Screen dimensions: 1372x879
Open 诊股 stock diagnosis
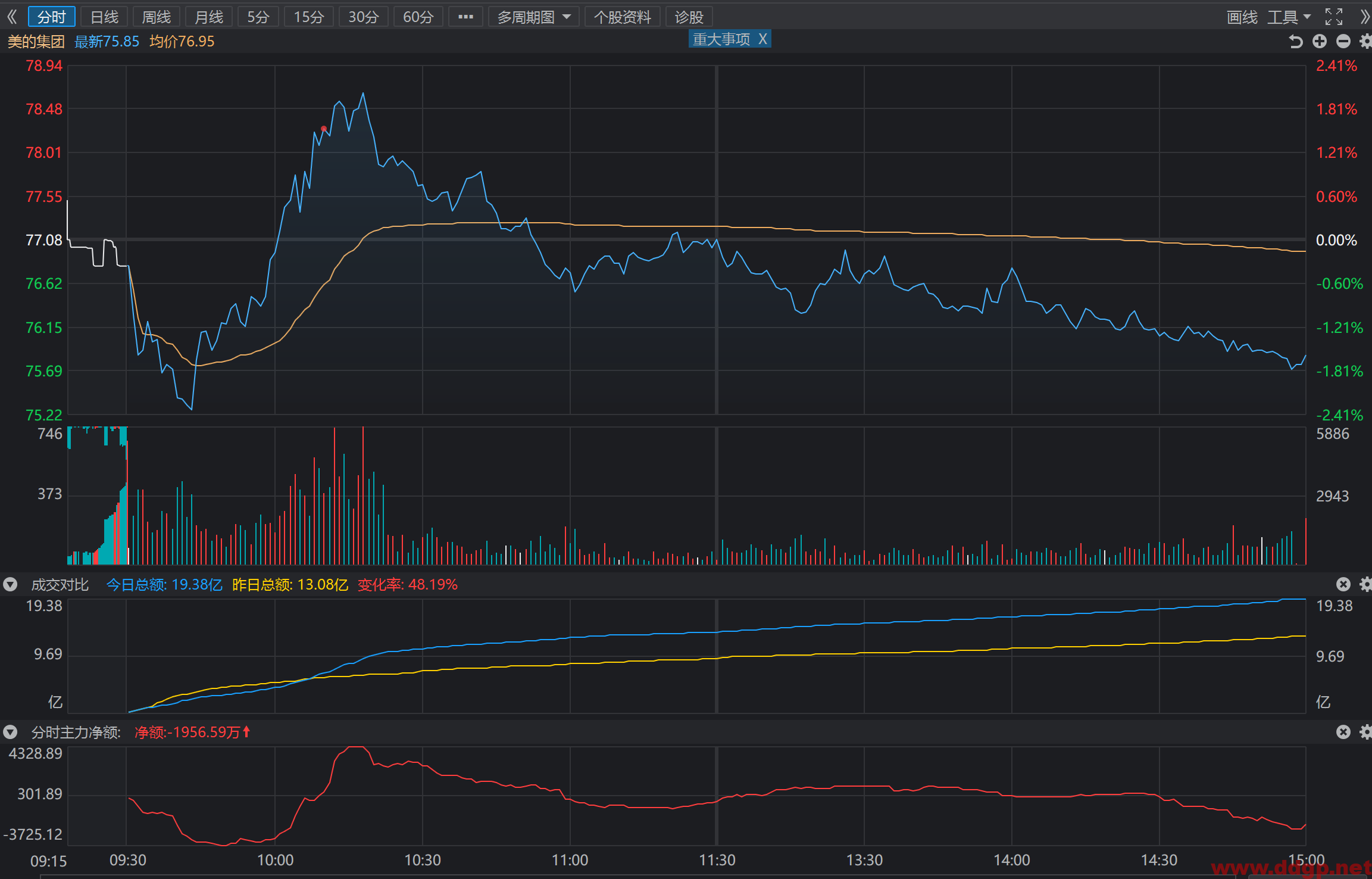pyautogui.click(x=689, y=17)
